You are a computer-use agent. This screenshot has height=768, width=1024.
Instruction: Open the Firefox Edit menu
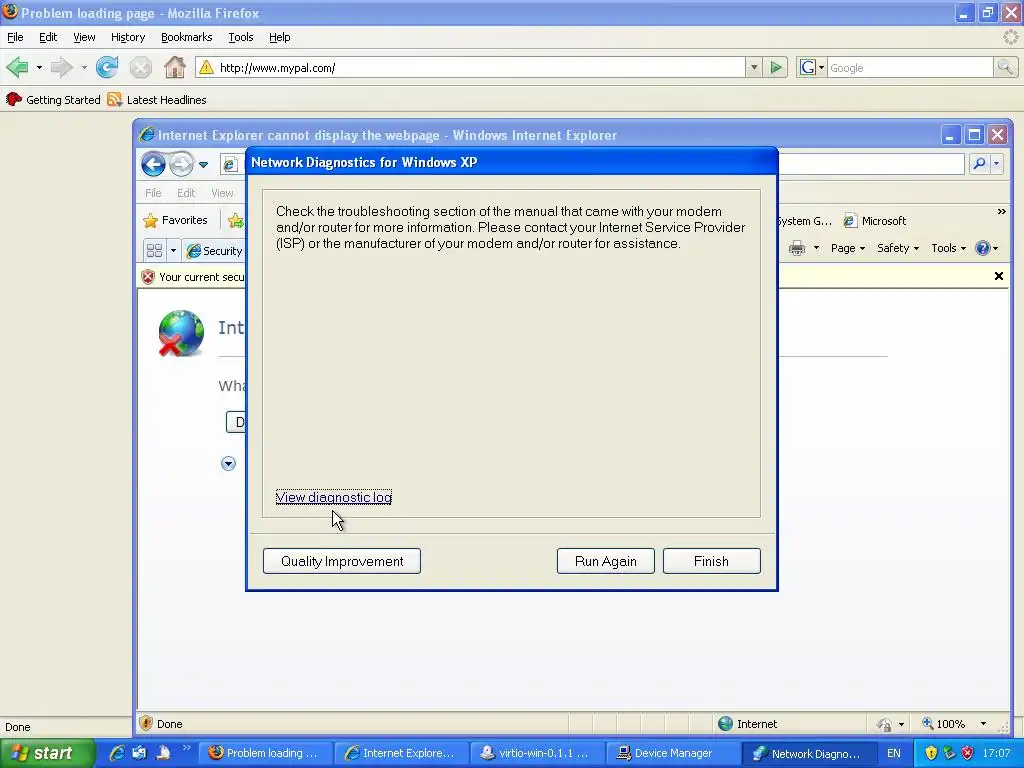[x=48, y=37]
